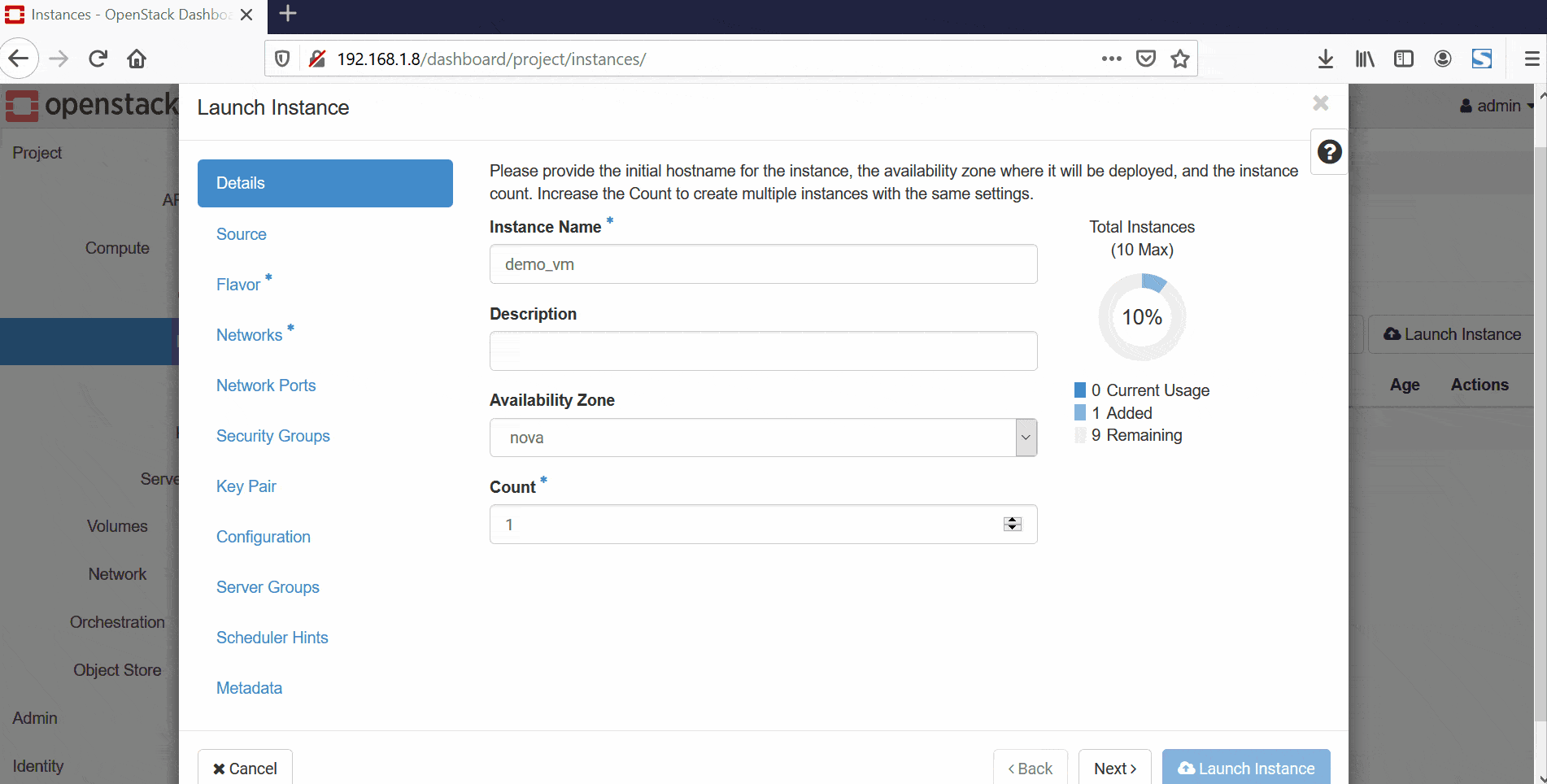Click inside the Instance Name field
The width and height of the screenshot is (1547, 784).
pyautogui.click(x=763, y=264)
